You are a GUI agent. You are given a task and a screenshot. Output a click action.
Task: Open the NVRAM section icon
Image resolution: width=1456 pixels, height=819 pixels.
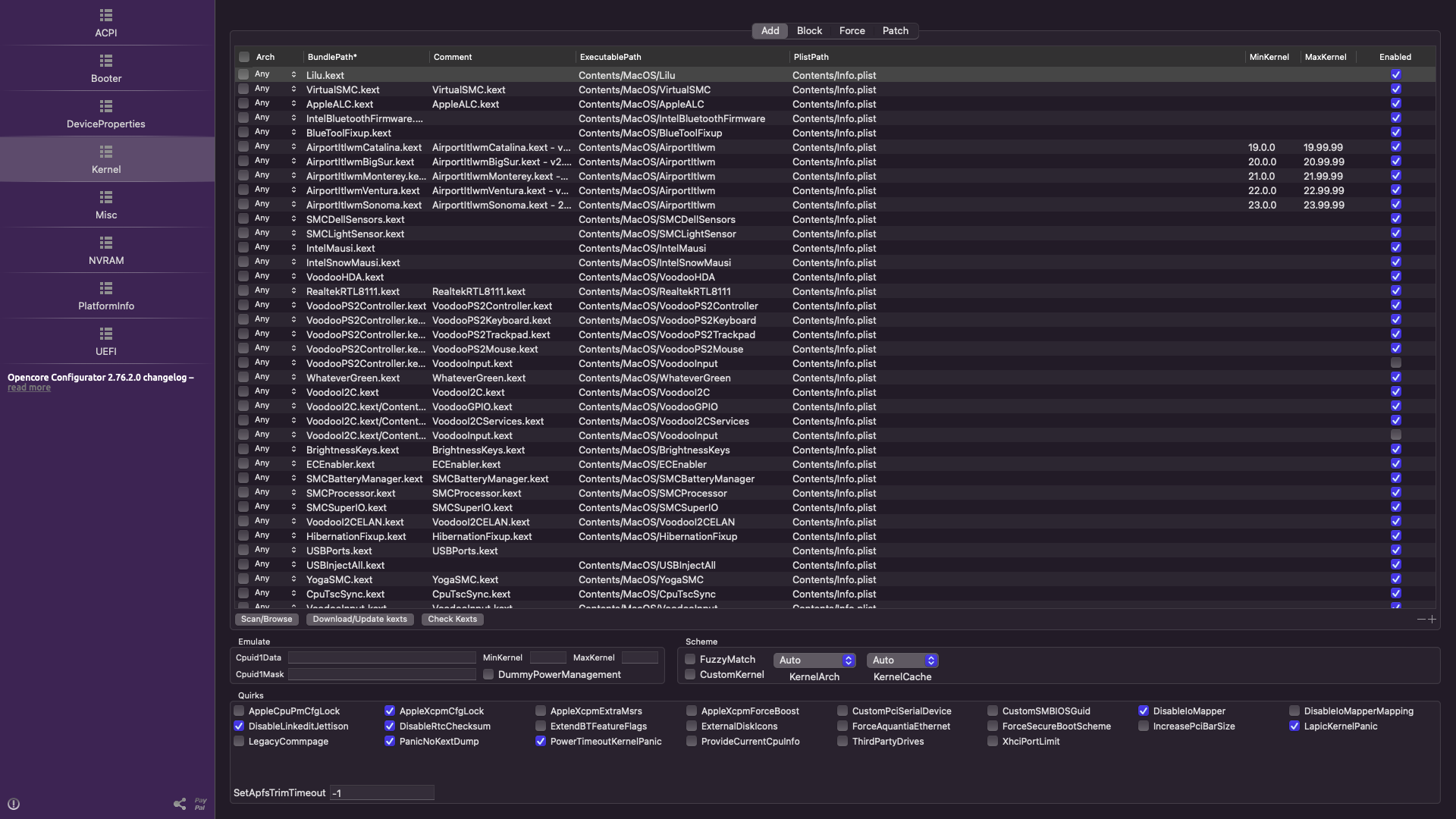(106, 243)
